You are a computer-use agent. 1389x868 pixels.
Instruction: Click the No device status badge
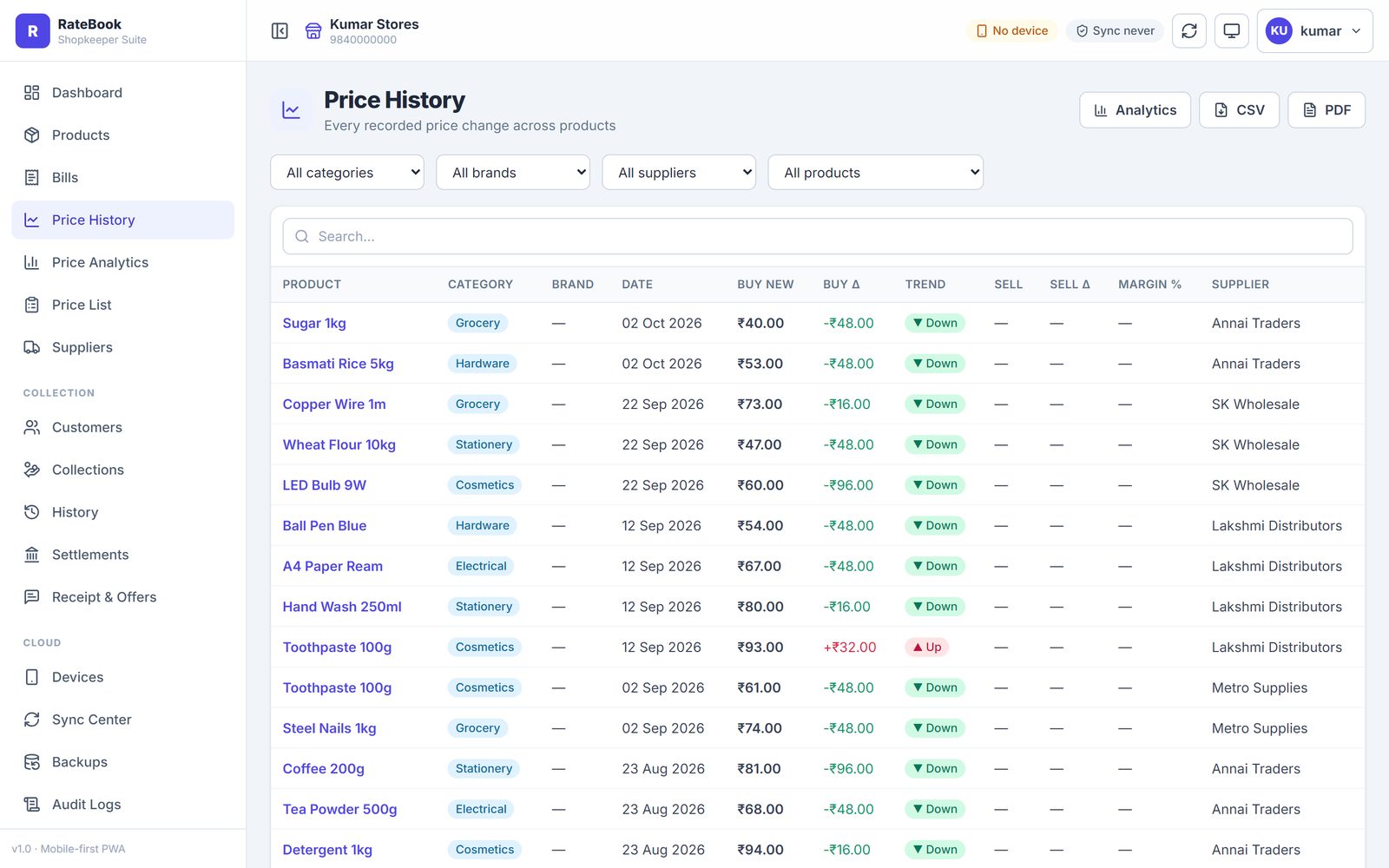click(x=1011, y=31)
